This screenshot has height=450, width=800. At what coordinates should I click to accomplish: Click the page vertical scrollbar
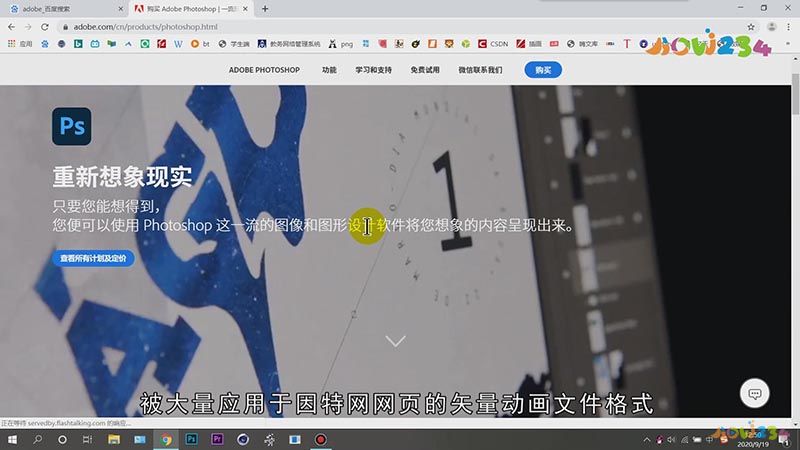click(x=795, y=94)
